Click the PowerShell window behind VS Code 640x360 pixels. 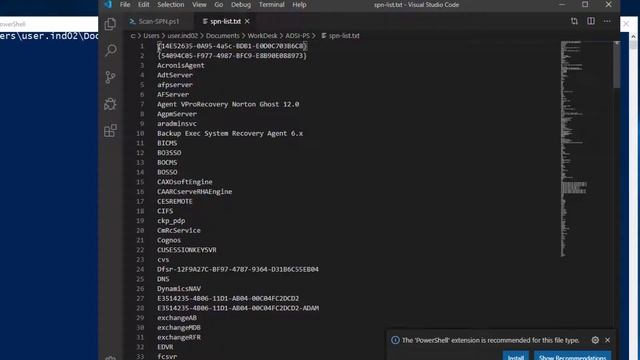49,188
